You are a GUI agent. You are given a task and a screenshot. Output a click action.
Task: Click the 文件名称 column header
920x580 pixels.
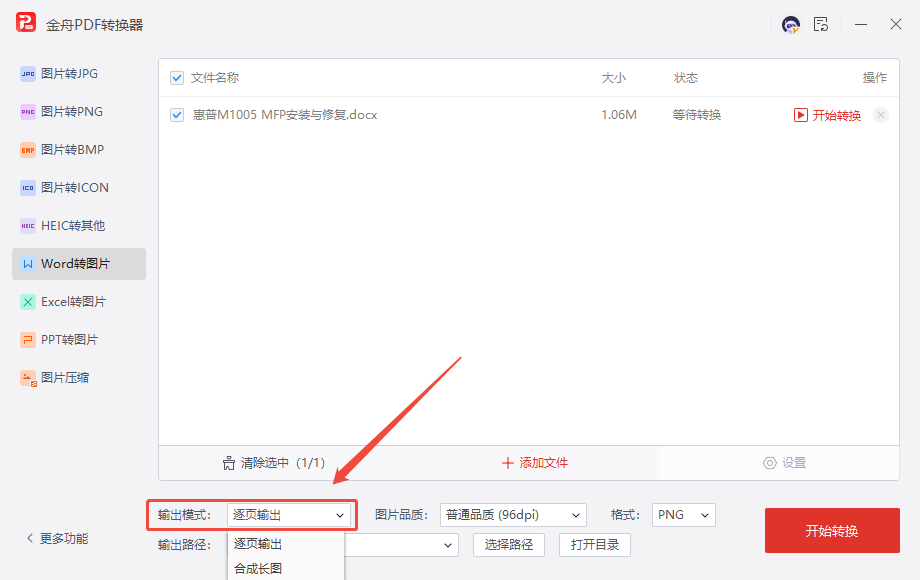tap(215, 78)
